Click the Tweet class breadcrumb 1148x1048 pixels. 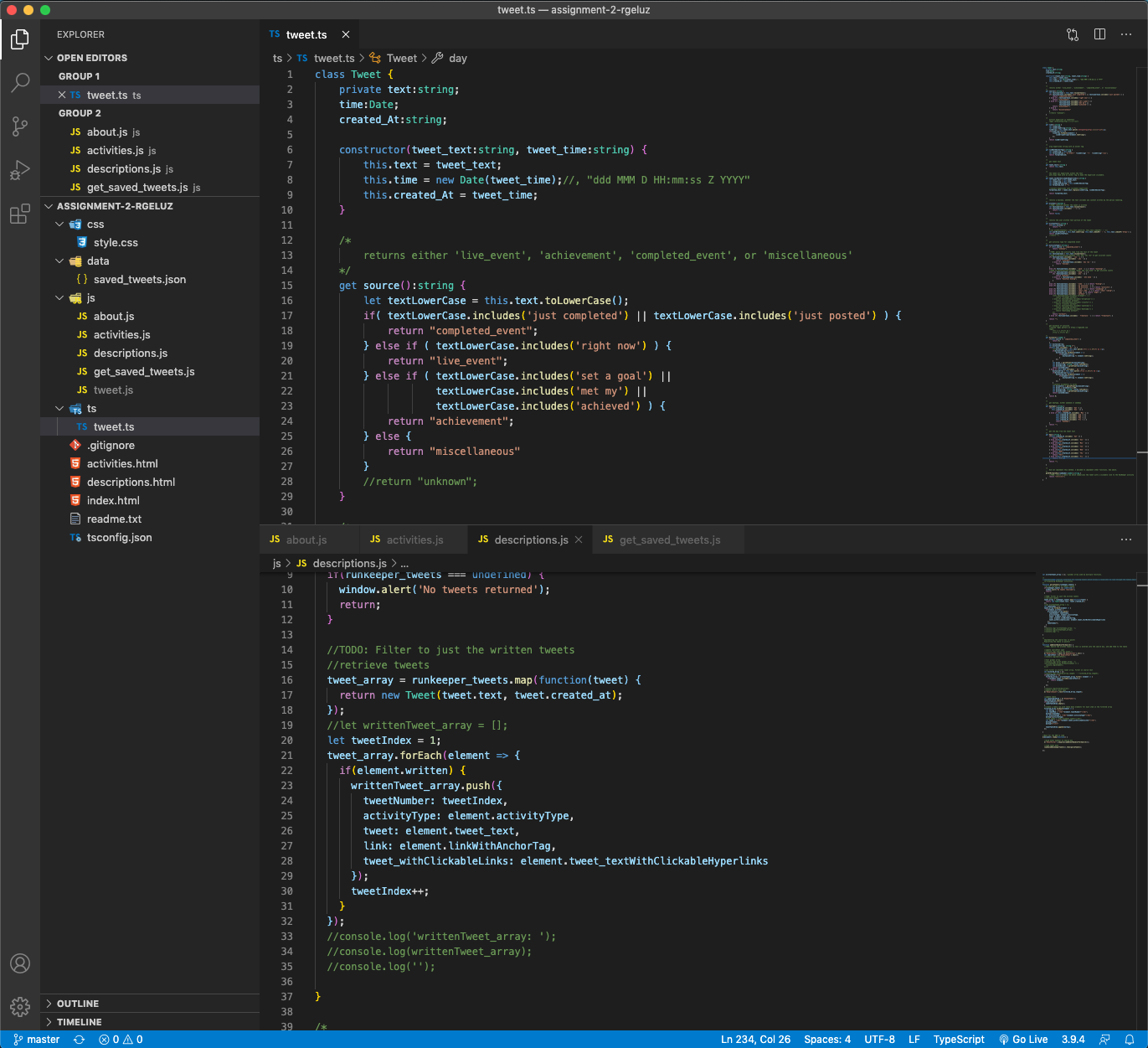pyautogui.click(x=394, y=58)
